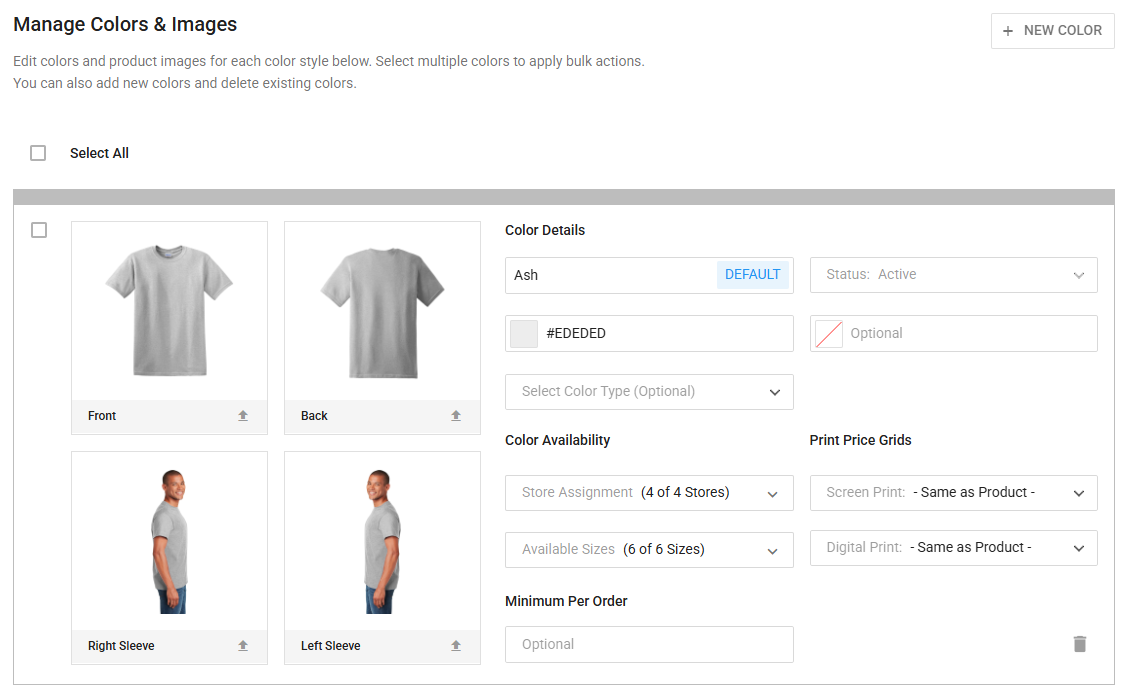Click upload icon for Left Sleeve image
This screenshot has height=700, width=1129.
coord(456,646)
